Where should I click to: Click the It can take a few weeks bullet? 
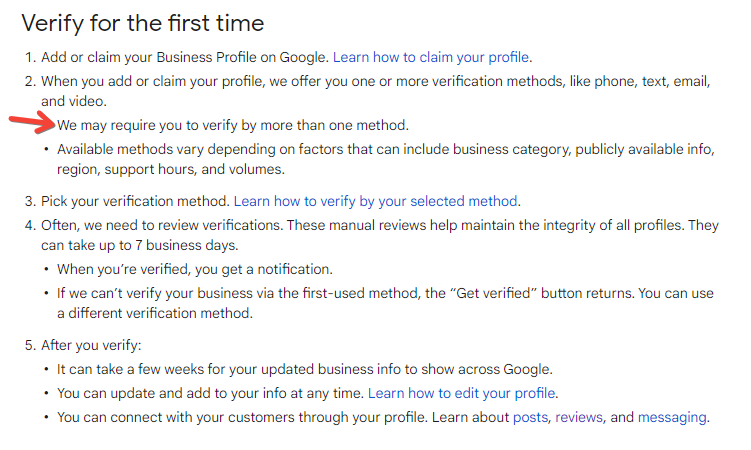(305, 370)
